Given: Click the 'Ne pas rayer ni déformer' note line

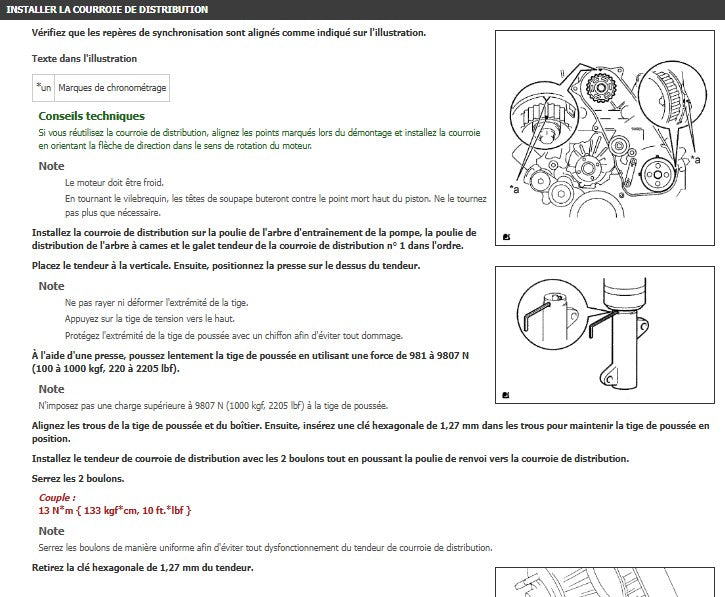Looking at the screenshot, I should (x=157, y=302).
